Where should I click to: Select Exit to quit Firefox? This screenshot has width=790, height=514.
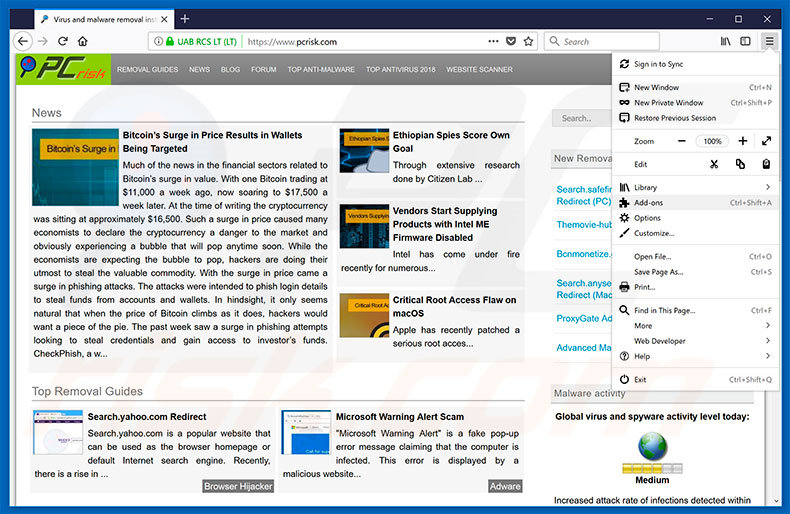pyautogui.click(x=695, y=379)
